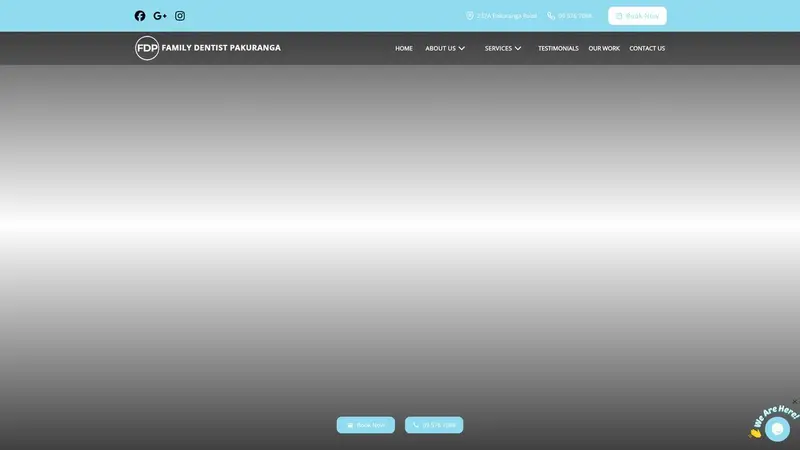Dismiss the We Are Here chat badge
This screenshot has height=450, width=800.
click(795, 402)
